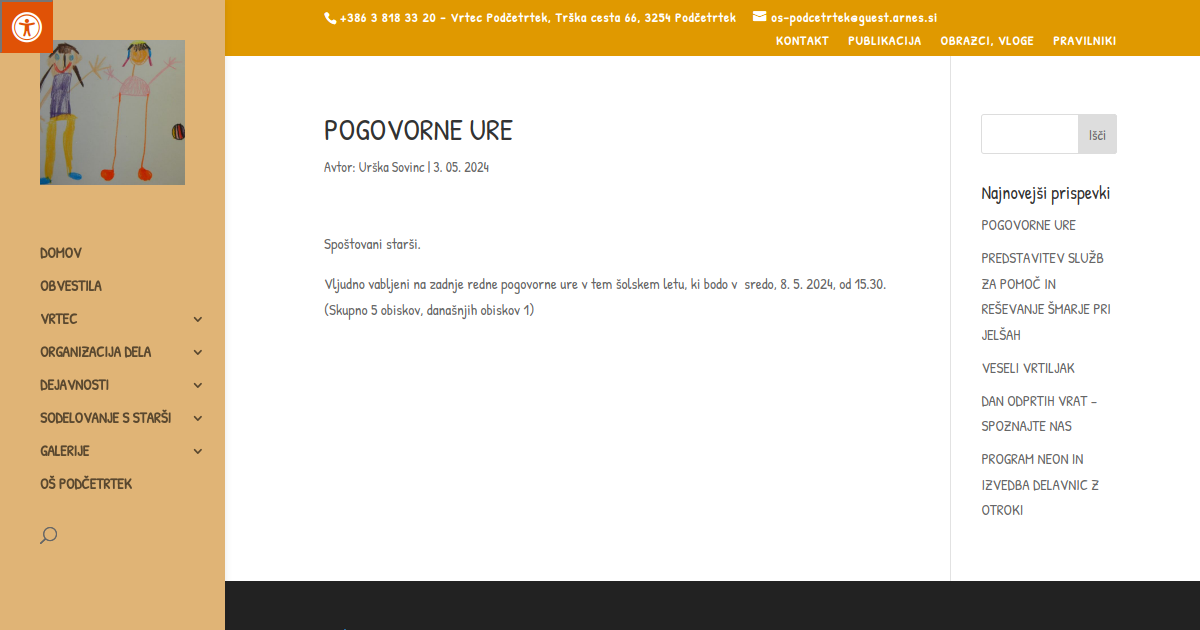This screenshot has height=630, width=1200.
Task: Open the accessibility tools icon
Action: [25, 26]
